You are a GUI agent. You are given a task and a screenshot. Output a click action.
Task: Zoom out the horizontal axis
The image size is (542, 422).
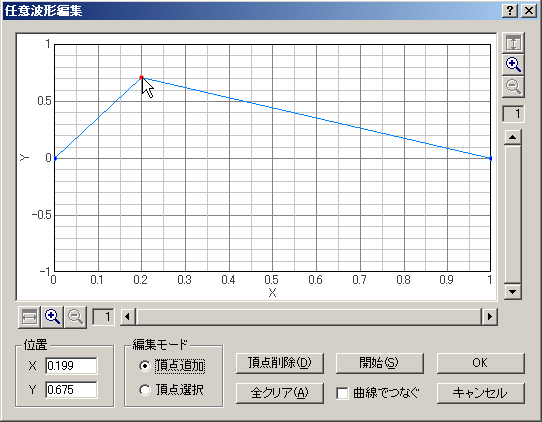75,317
